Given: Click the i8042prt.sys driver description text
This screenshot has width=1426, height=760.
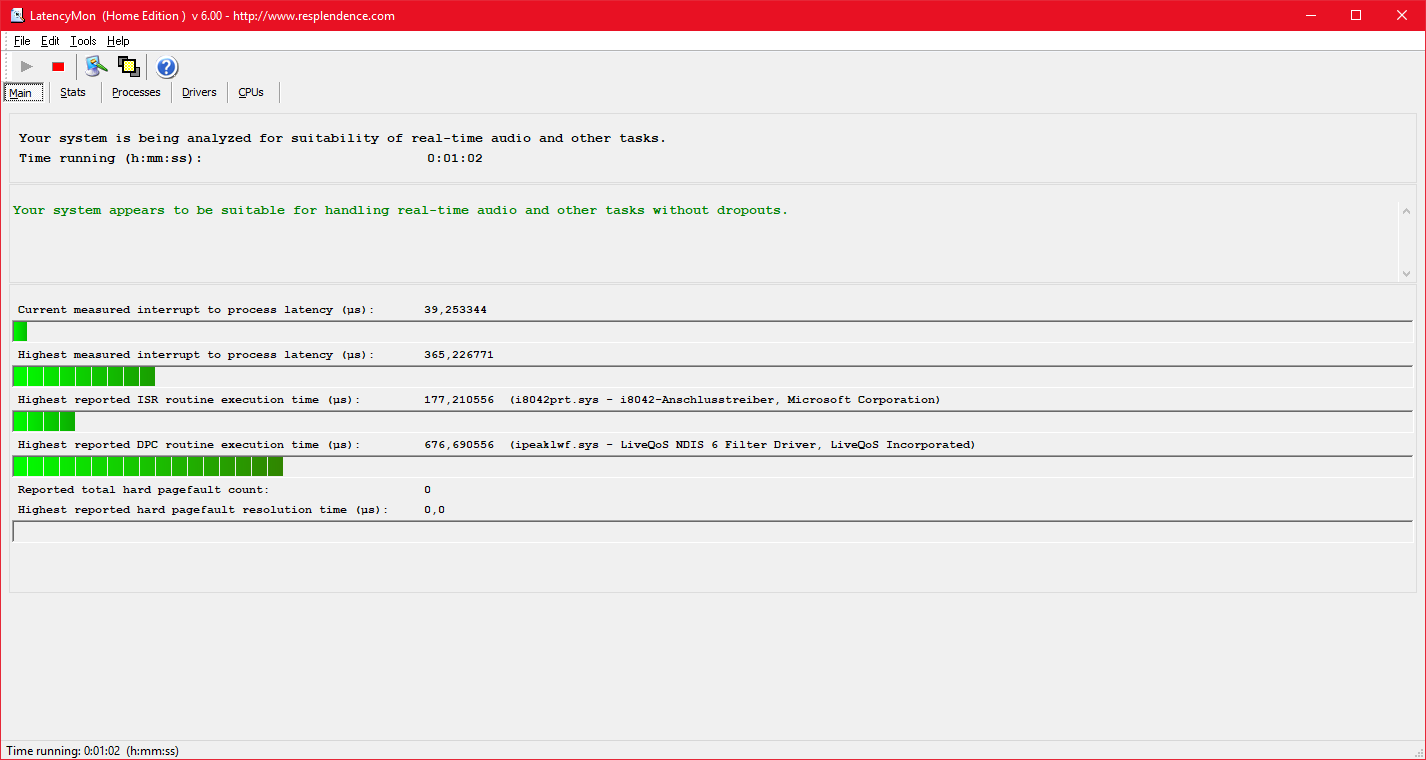Looking at the screenshot, I should pyautogui.click(x=725, y=400).
